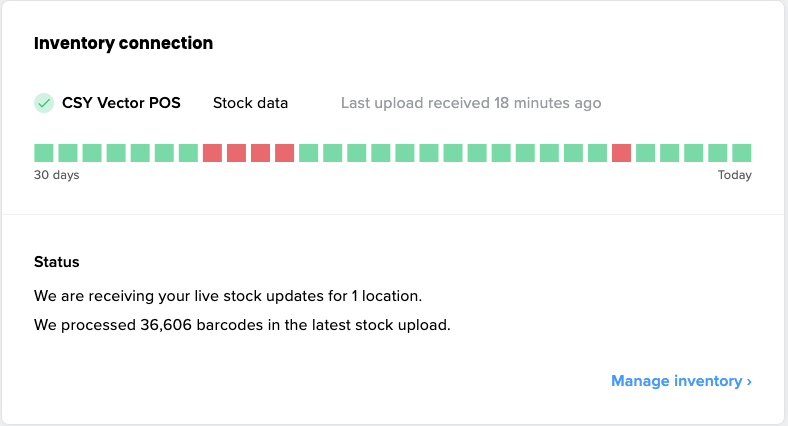Click the first red square in the four-red group

point(212,153)
